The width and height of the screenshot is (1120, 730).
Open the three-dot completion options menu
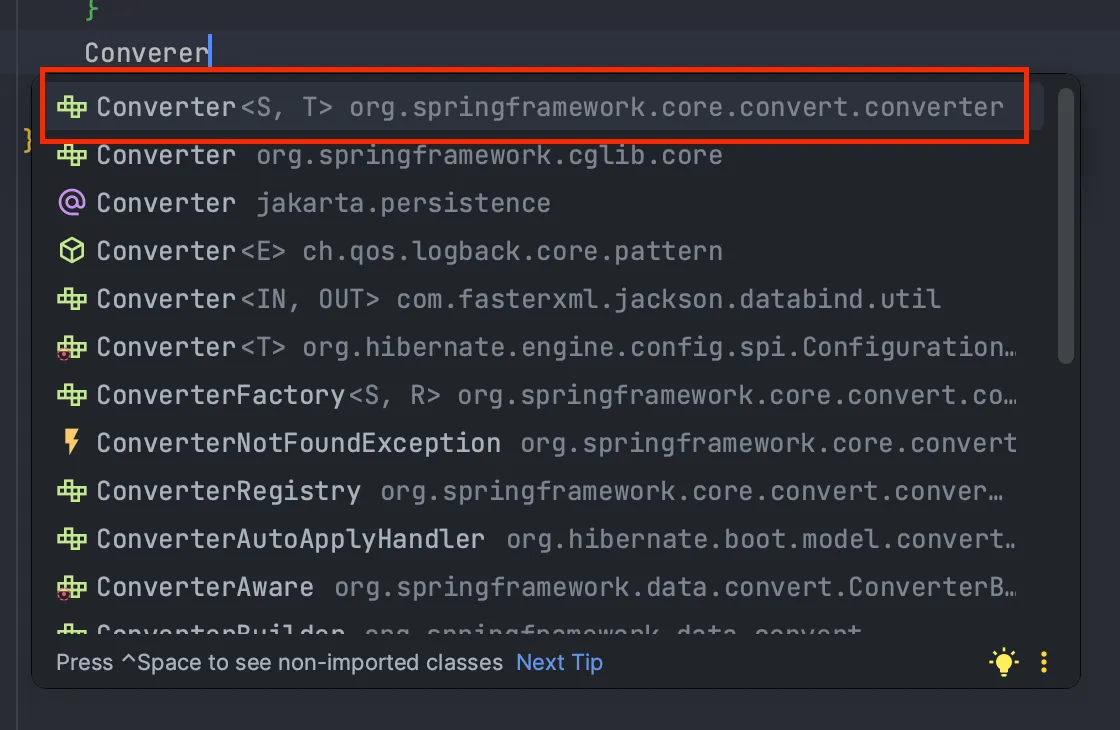[1044, 662]
